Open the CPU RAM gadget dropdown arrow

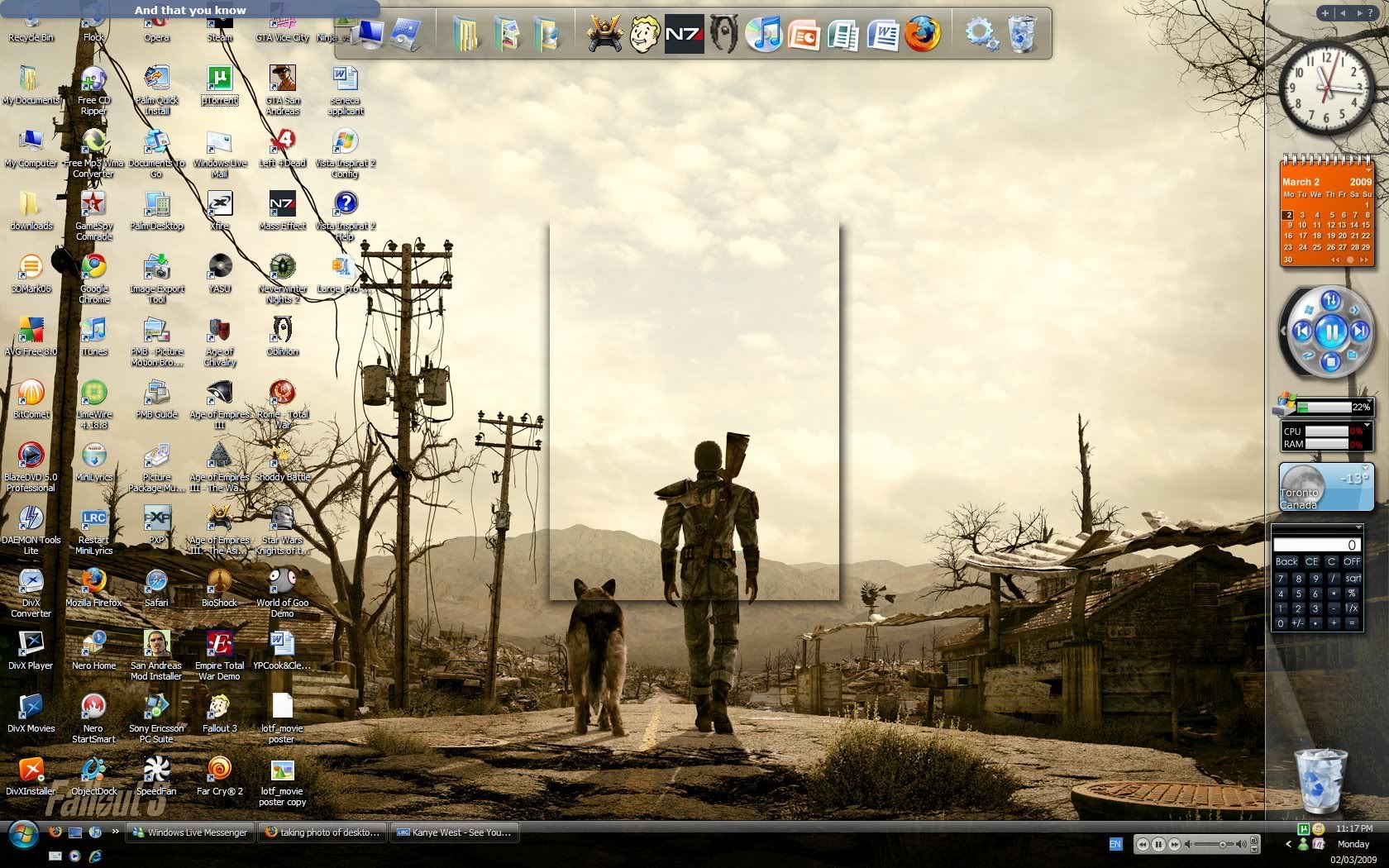coord(1367,425)
